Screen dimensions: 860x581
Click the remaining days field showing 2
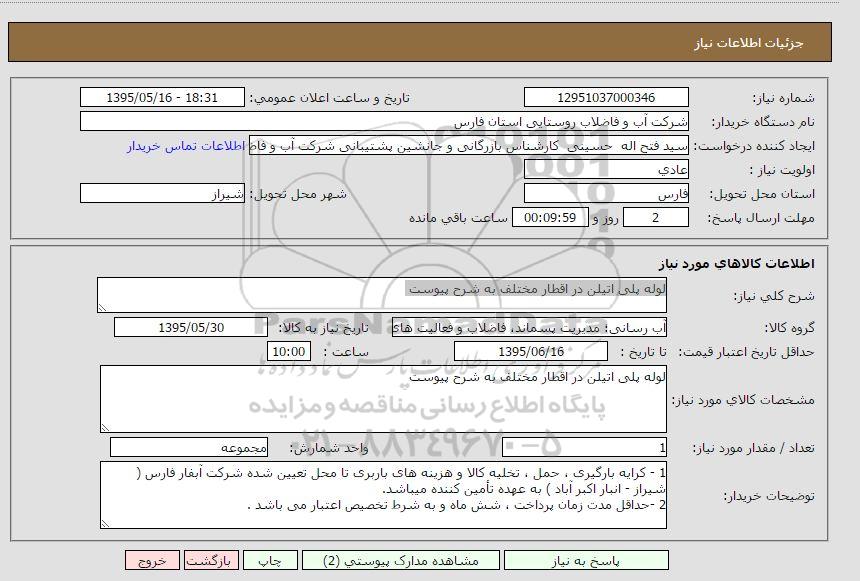point(655,218)
